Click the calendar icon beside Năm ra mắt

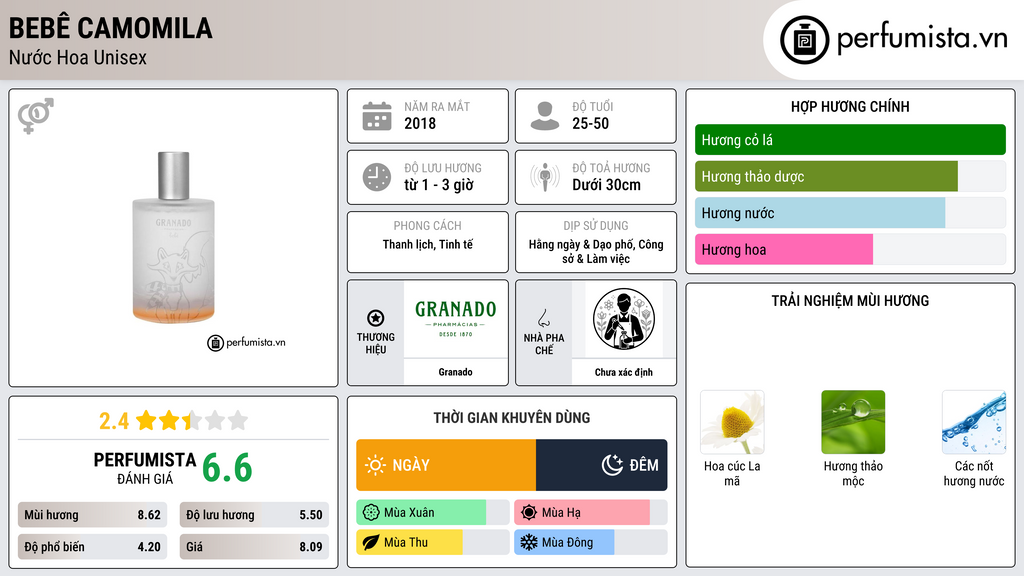377,116
